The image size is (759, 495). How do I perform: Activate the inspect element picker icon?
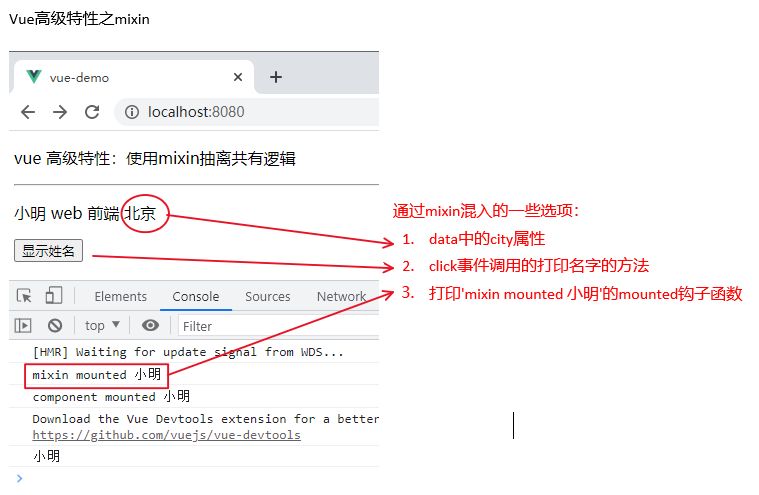coord(24,296)
